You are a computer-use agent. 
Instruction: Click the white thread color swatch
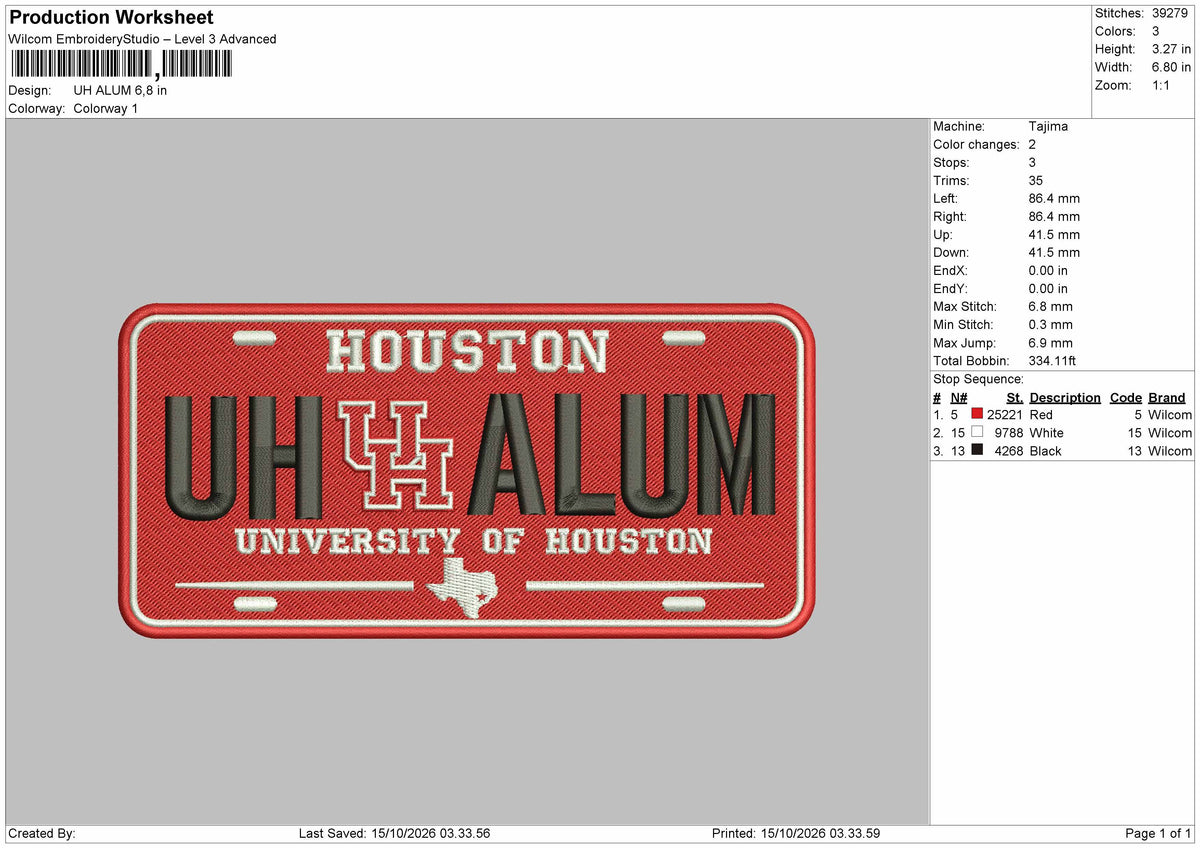[977, 432]
